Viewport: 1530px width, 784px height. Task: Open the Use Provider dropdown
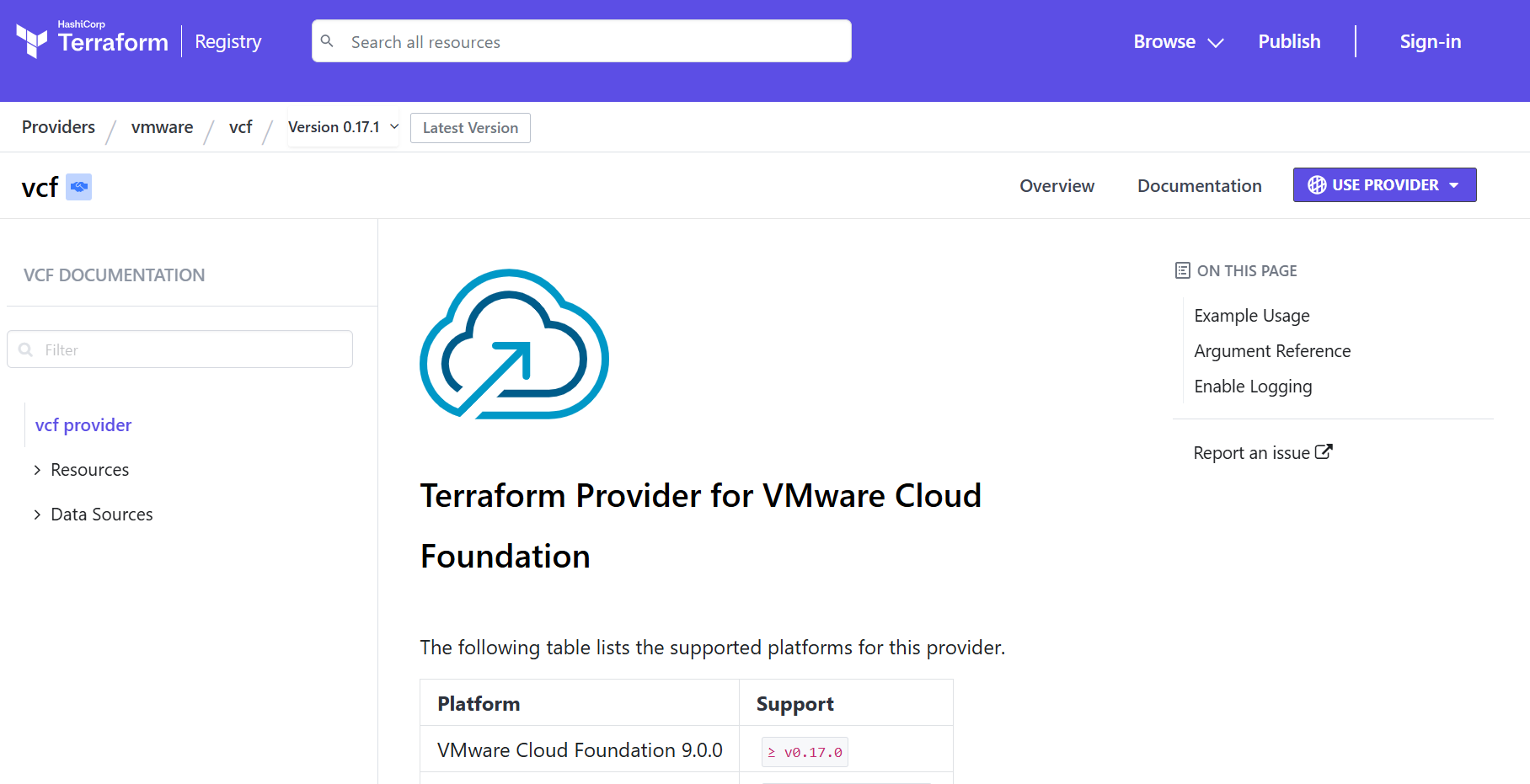pyautogui.click(x=1384, y=185)
